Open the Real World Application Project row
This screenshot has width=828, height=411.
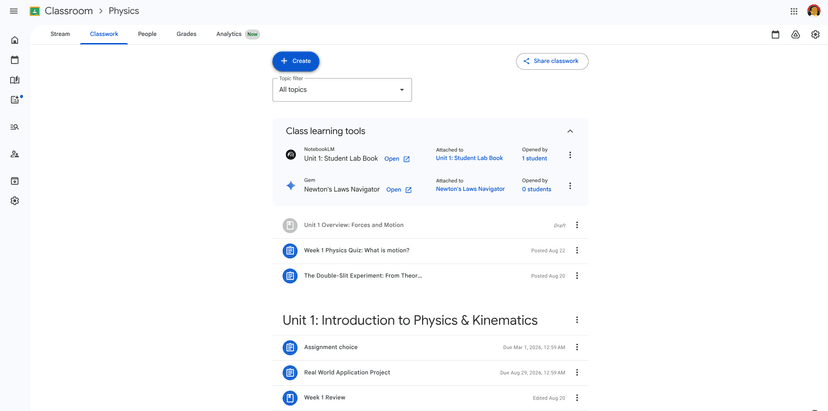click(x=430, y=372)
